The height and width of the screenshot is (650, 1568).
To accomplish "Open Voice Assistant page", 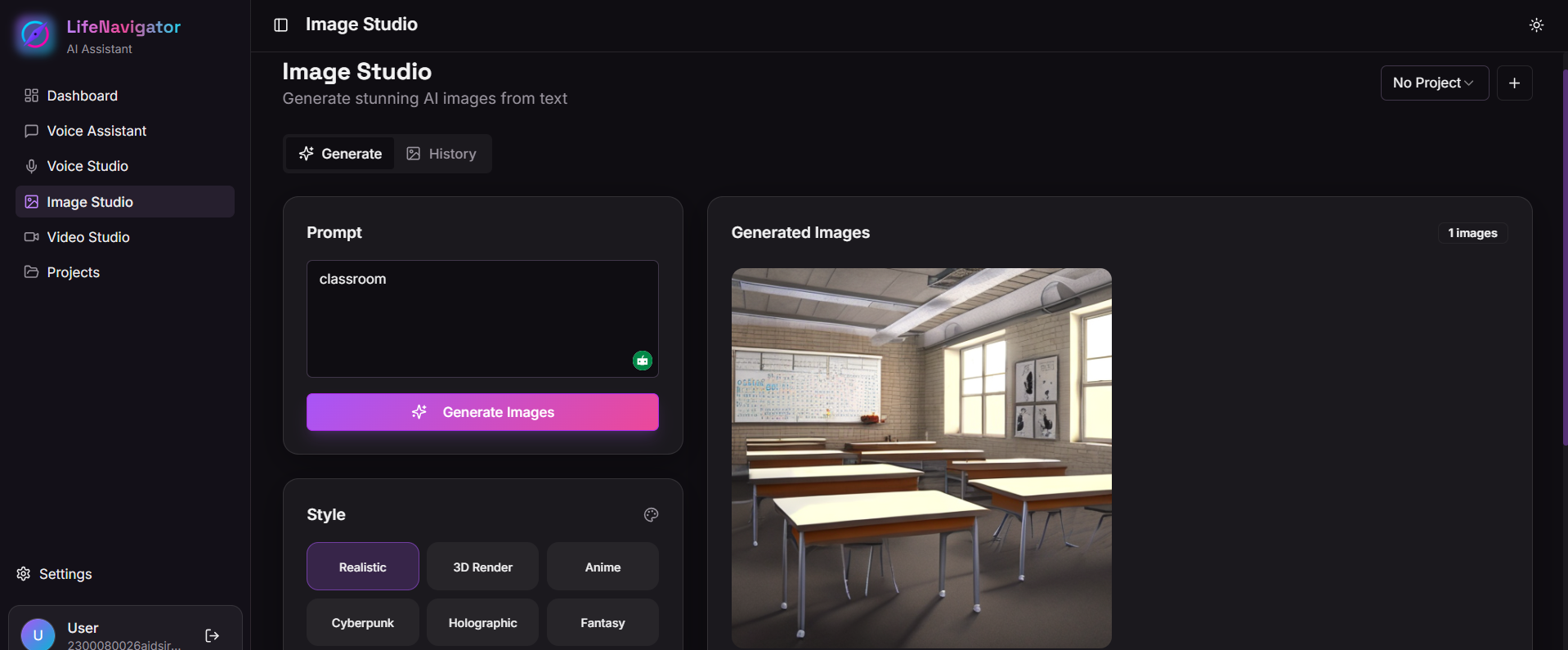I will (125, 131).
